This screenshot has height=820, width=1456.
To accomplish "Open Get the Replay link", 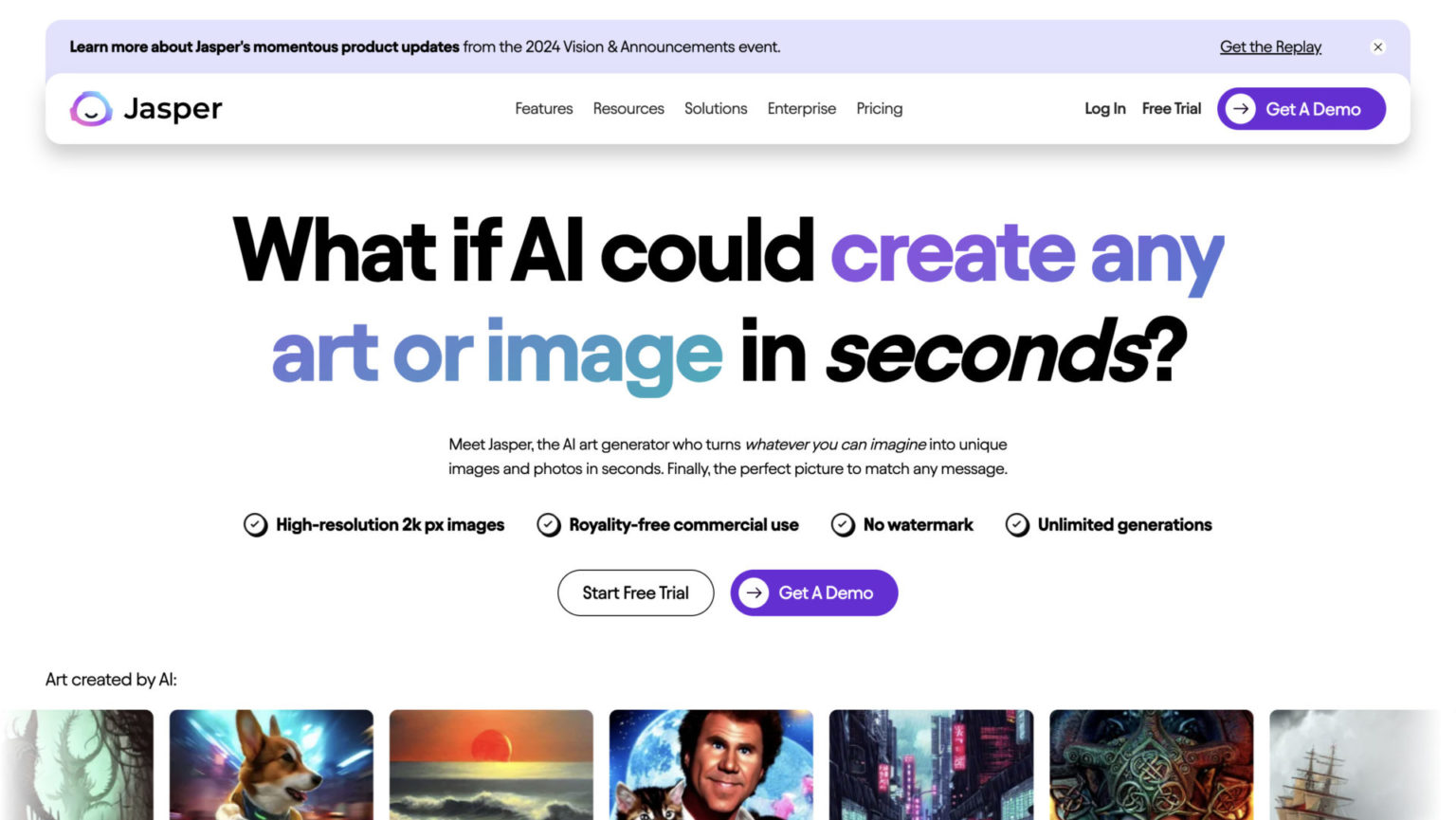I will (x=1270, y=46).
